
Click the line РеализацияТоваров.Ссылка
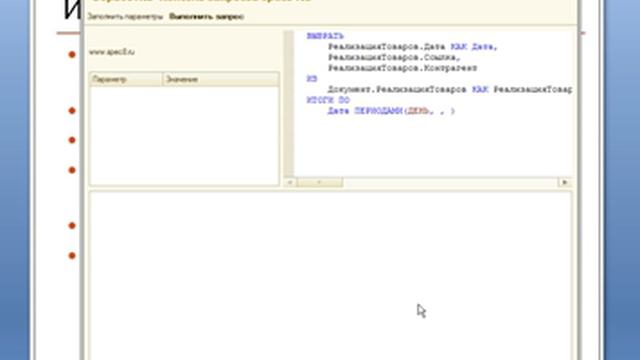click(x=394, y=58)
